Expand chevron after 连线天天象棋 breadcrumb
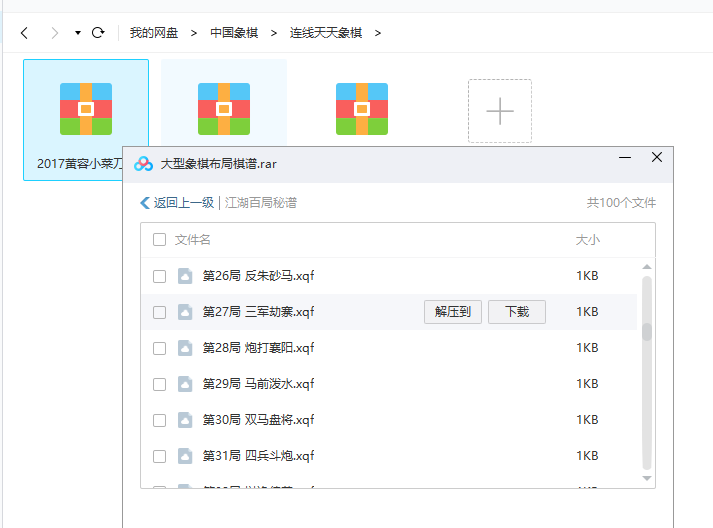713x528 pixels. click(378, 33)
